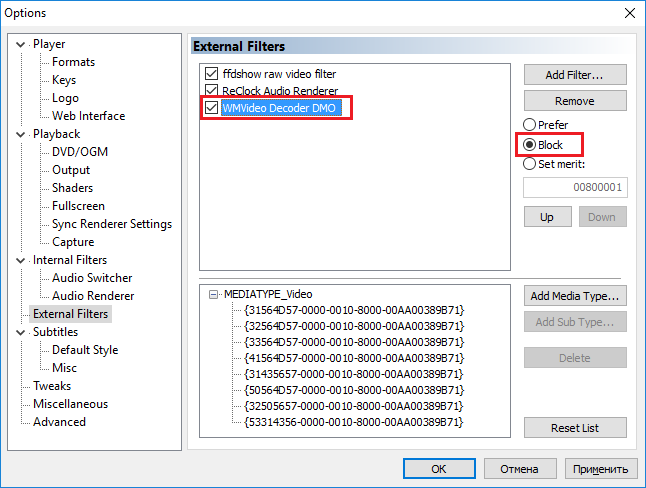Click the Add Filter button

coord(575,75)
